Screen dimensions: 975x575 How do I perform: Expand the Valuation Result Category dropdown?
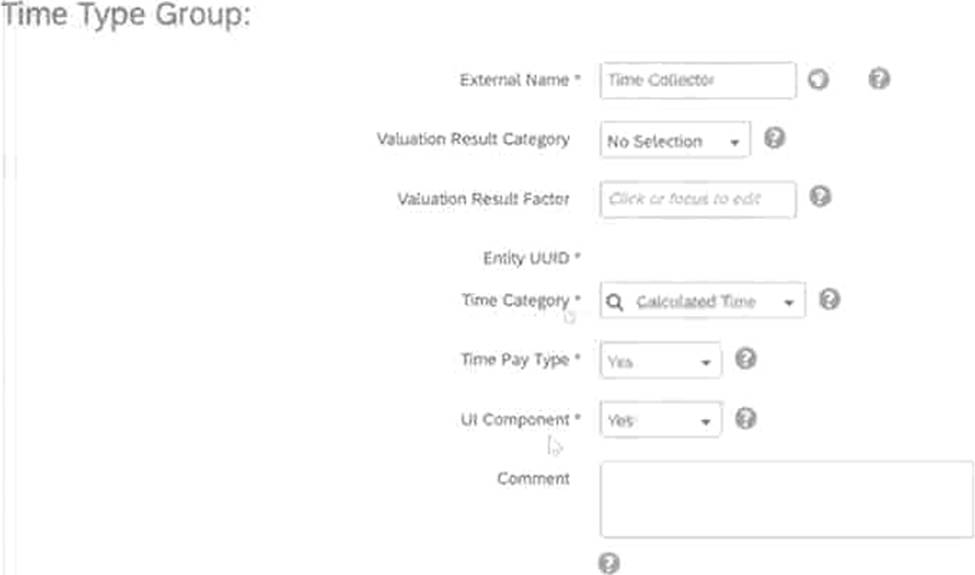tap(734, 142)
